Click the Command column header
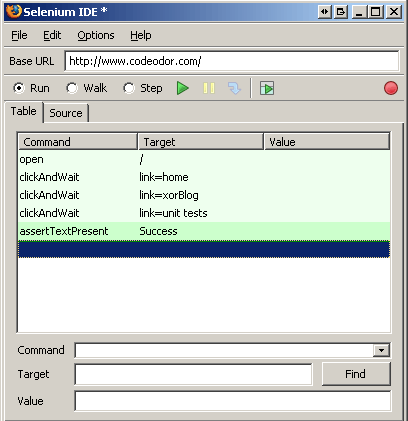This screenshot has height=421, width=408. [x=78, y=142]
